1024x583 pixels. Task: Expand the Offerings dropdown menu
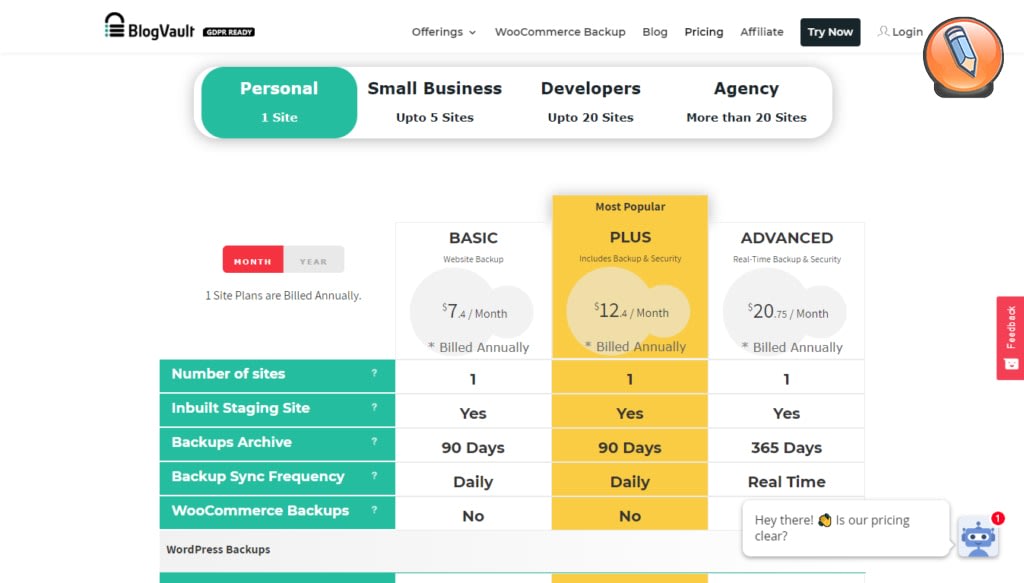point(443,32)
